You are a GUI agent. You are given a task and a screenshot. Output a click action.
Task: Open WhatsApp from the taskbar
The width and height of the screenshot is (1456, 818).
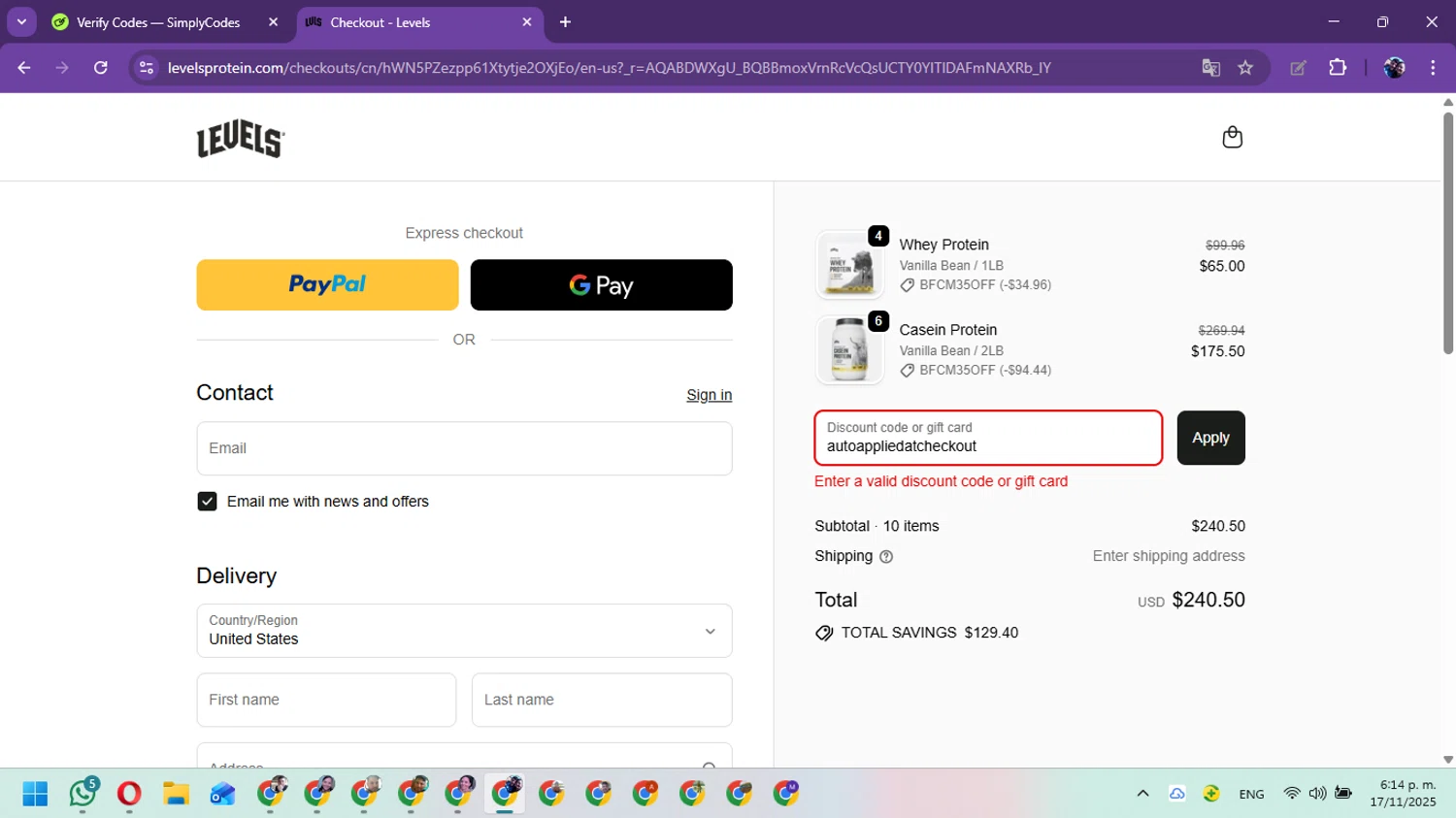(83, 794)
